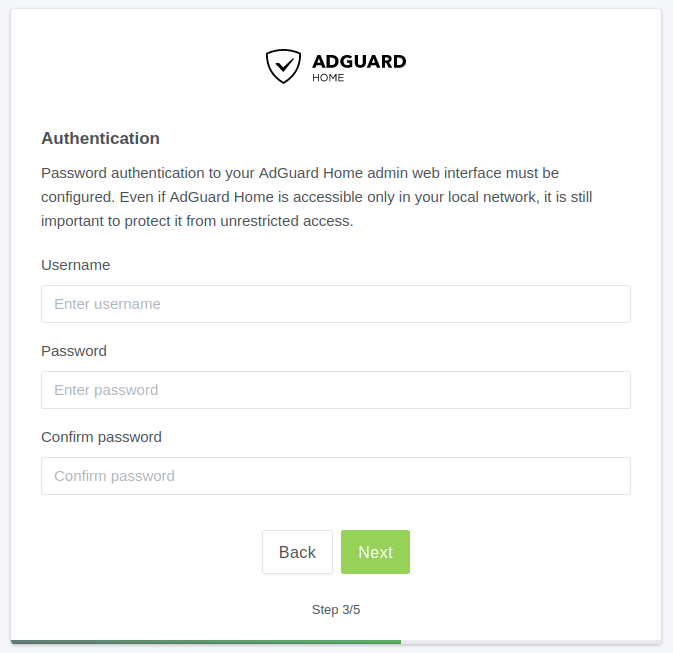Click into the Confirm password field

coord(336,476)
